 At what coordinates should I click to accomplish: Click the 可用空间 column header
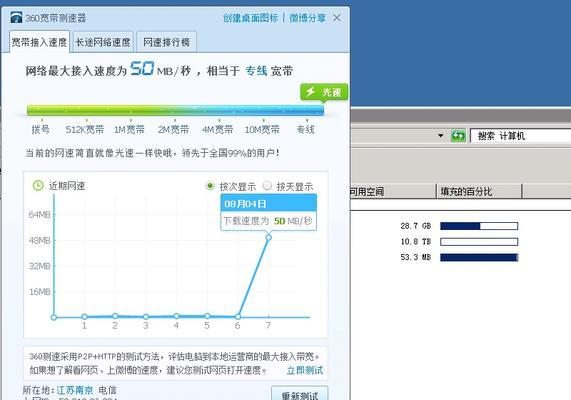[393, 191]
